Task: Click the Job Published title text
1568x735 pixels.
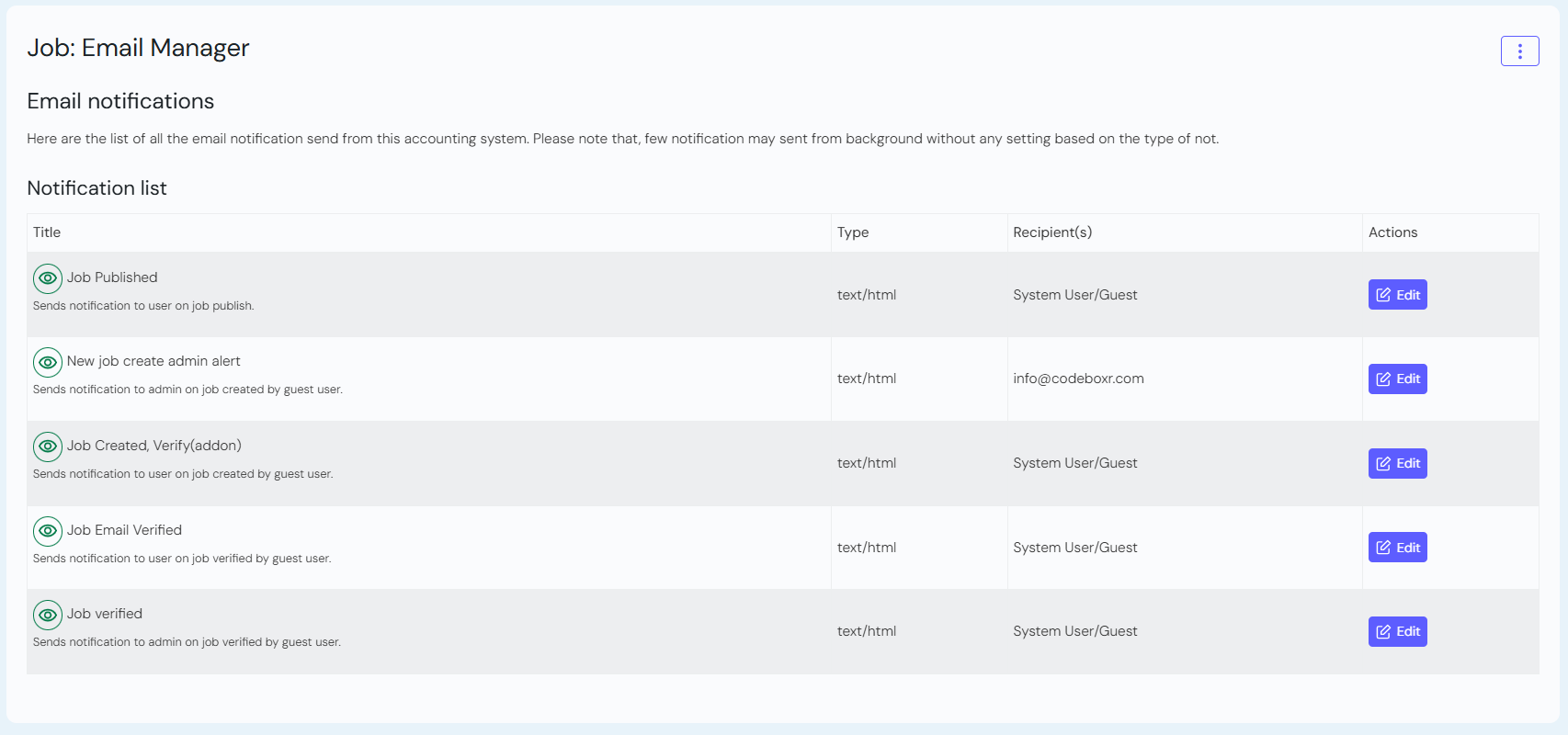Action: click(x=112, y=277)
